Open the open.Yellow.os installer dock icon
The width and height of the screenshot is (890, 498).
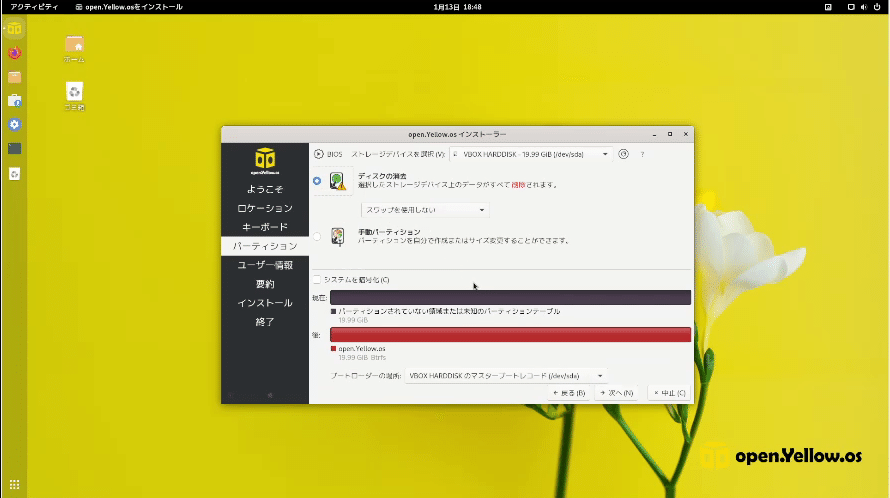click(x=14, y=29)
